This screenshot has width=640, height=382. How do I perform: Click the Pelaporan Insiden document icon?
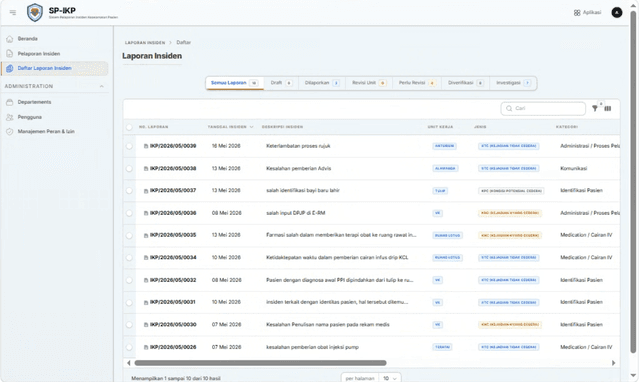coord(10,53)
